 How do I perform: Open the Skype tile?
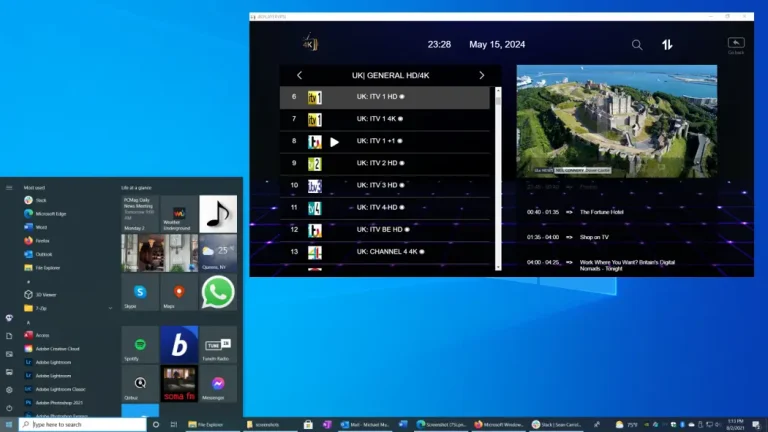(140, 292)
